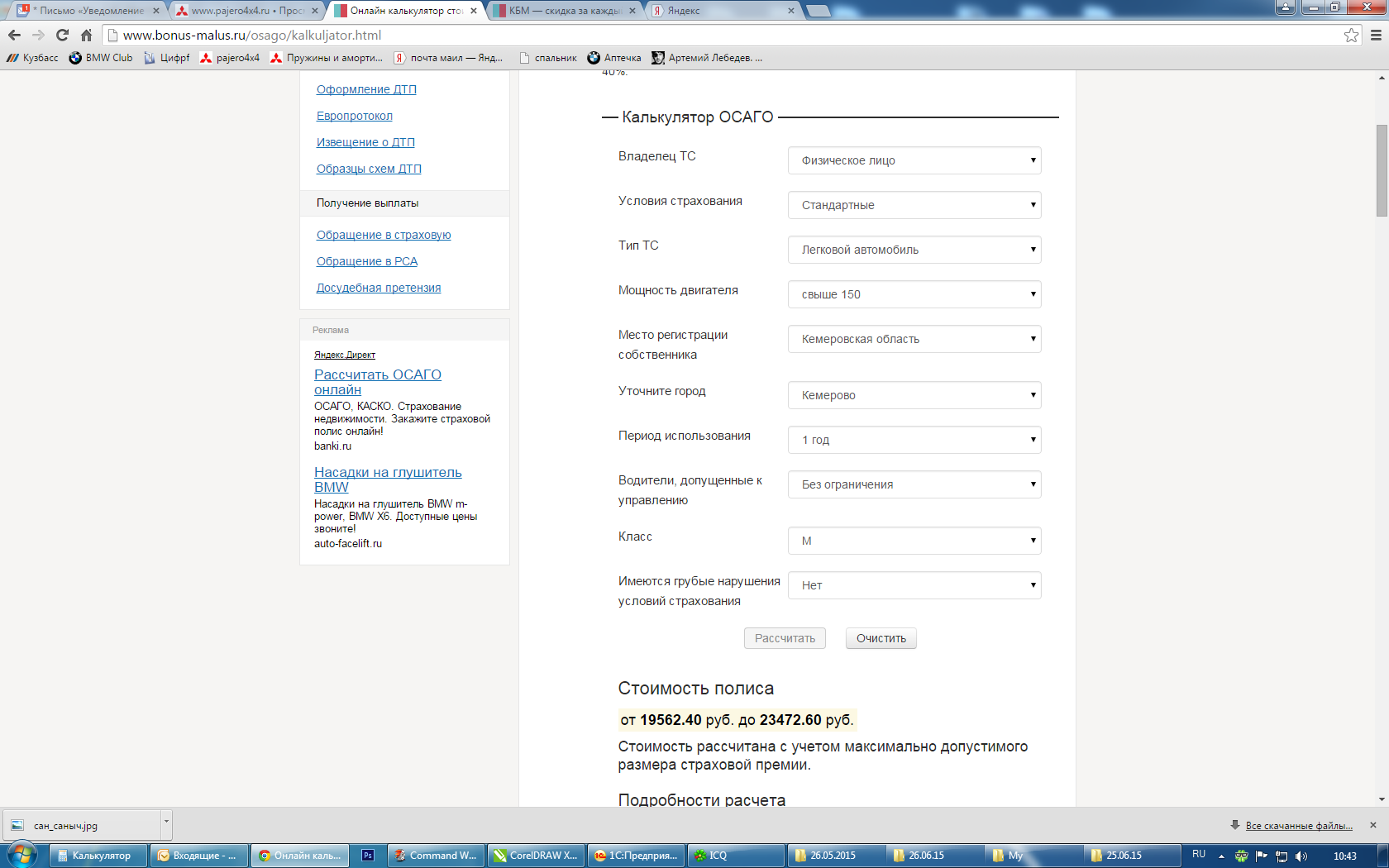Viewport: 1389px width, 868px height.
Task: Open the Европротокол sidebar link
Action: 354,116
